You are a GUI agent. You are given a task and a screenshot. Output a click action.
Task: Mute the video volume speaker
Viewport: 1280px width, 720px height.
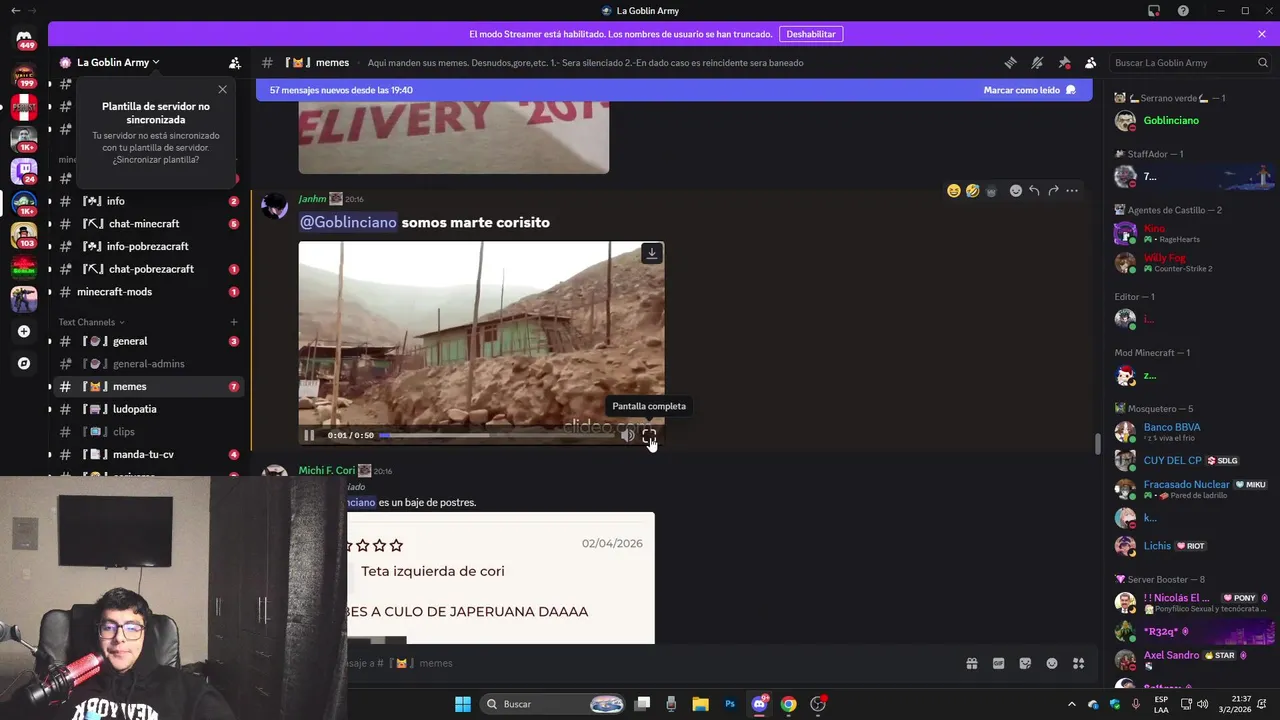click(627, 435)
